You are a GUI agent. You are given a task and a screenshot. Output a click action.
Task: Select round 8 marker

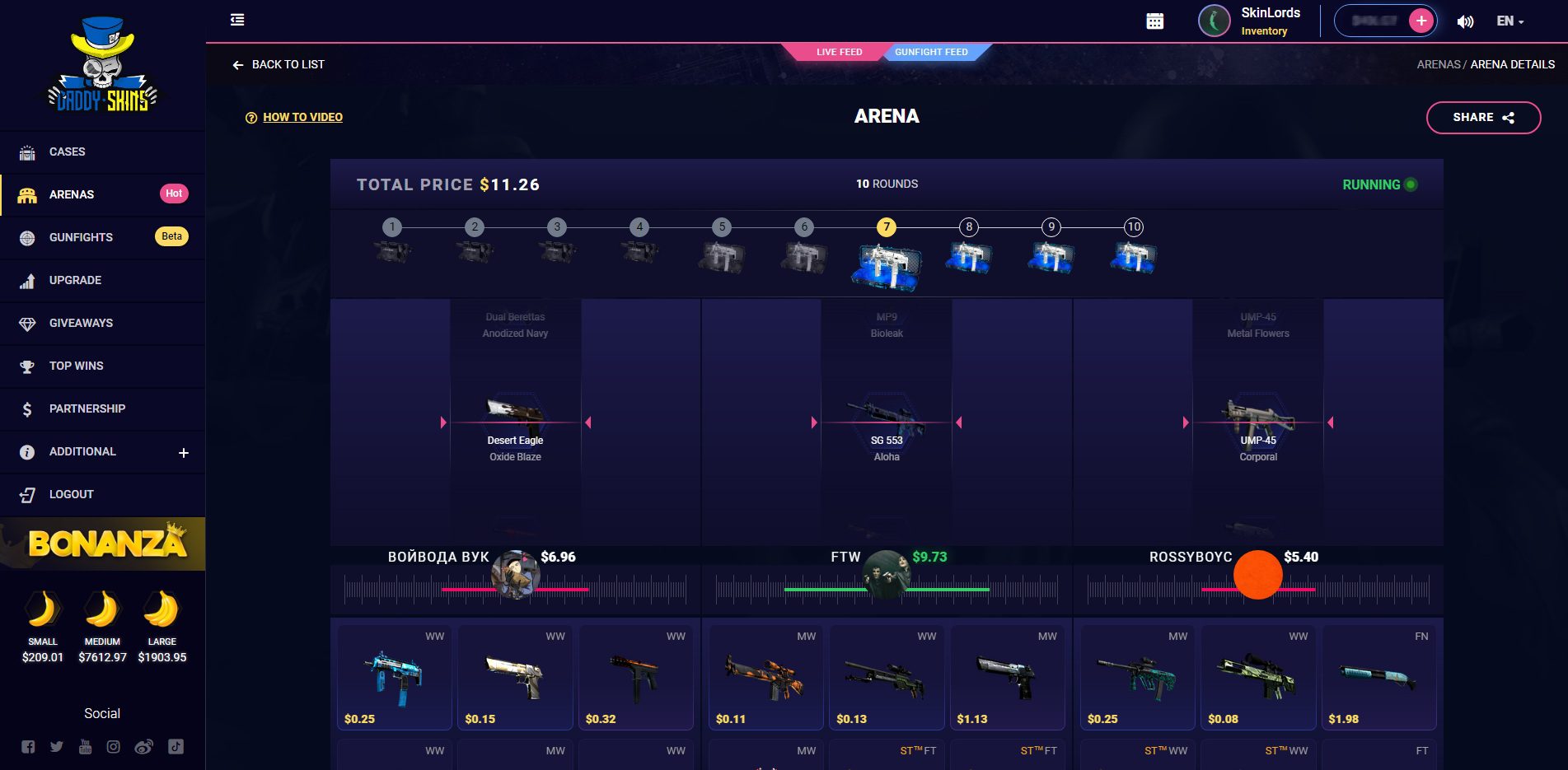pyautogui.click(x=969, y=226)
